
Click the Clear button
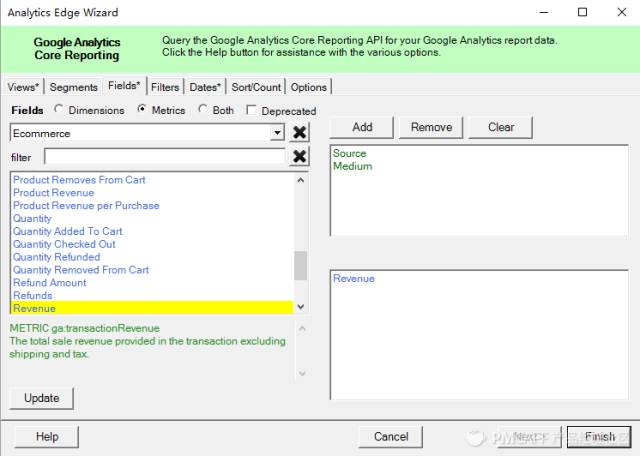[501, 127]
